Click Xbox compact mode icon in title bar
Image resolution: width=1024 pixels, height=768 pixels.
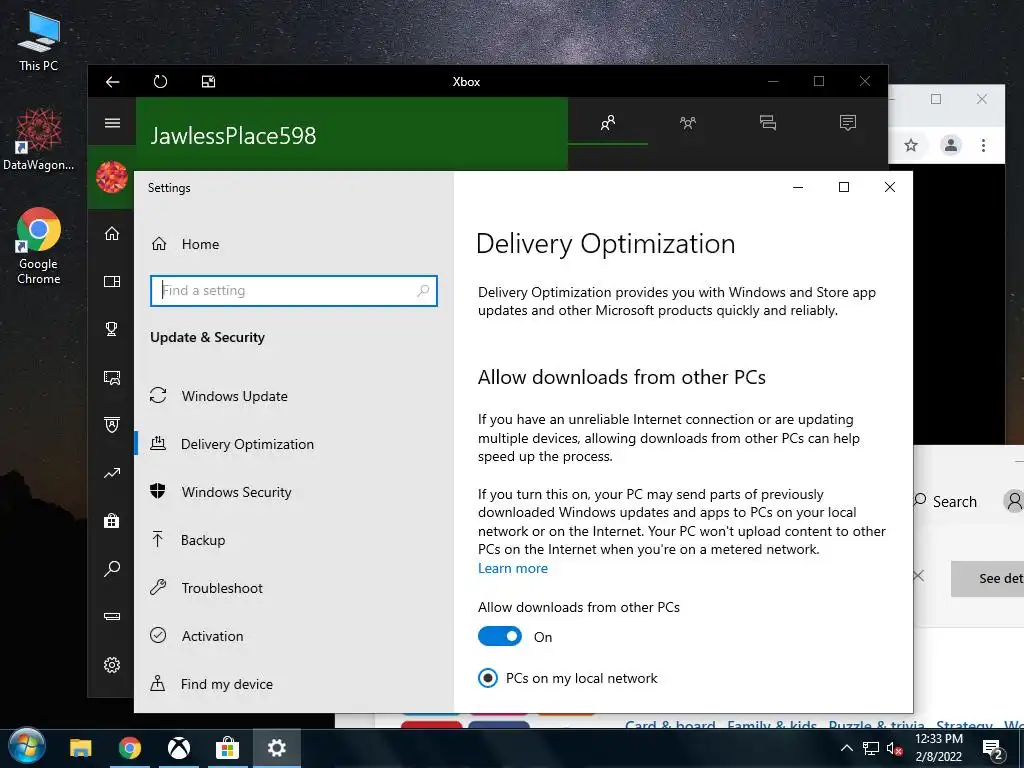tap(208, 82)
